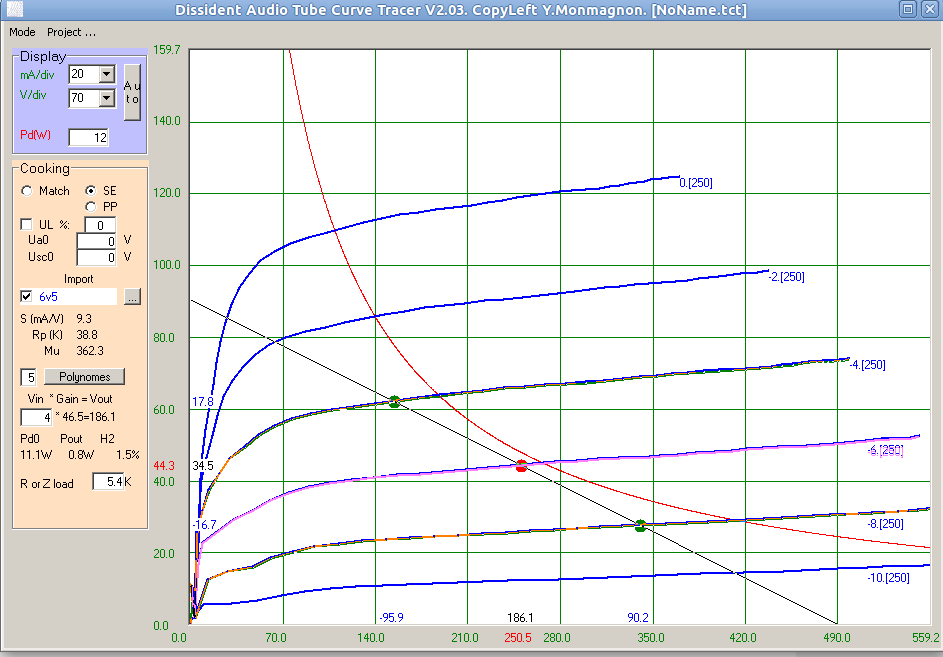The image size is (943, 657).
Task: Click the Auto scale button
Action: tap(132, 93)
